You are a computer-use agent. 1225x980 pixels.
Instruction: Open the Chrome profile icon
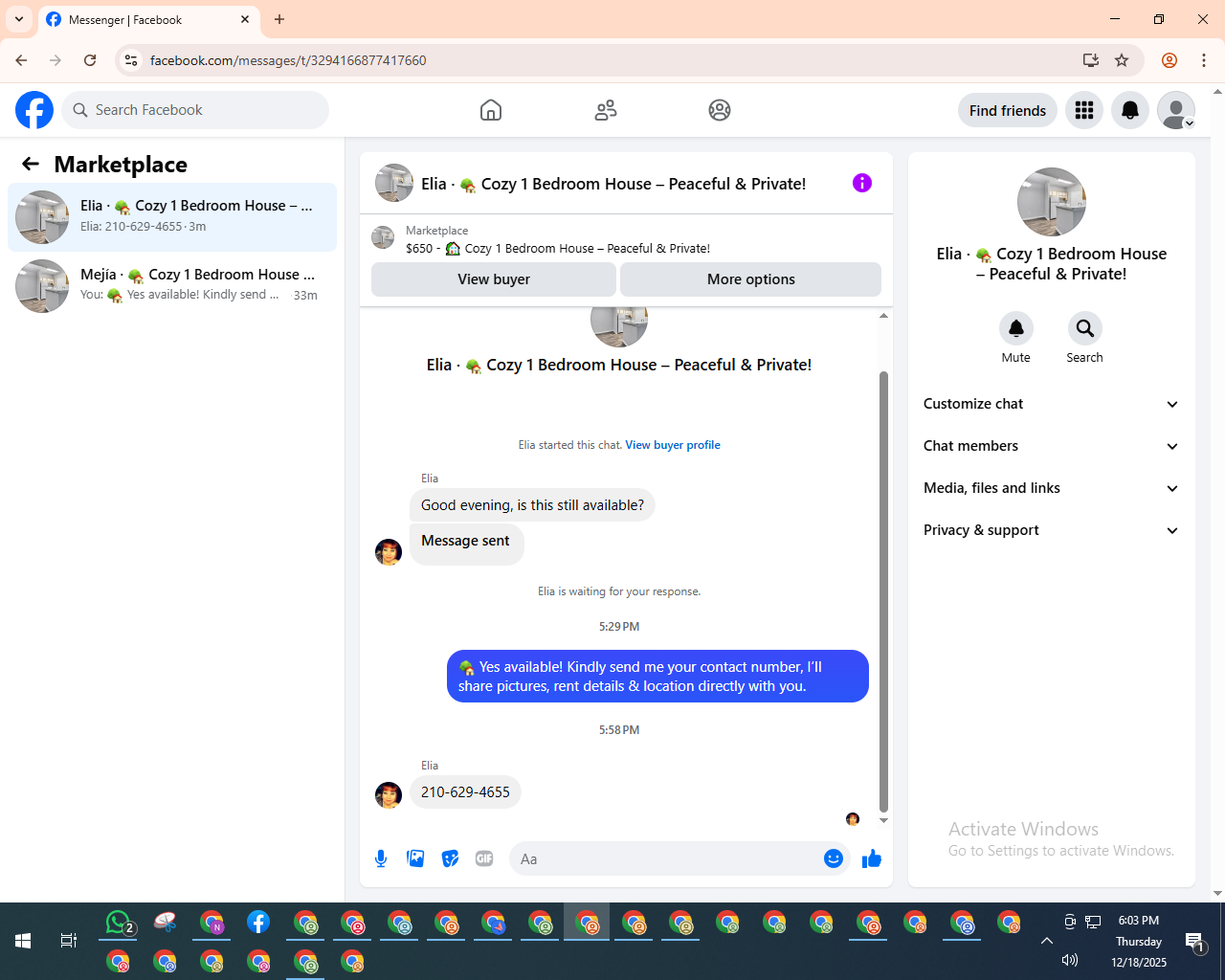[x=1169, y=60]
